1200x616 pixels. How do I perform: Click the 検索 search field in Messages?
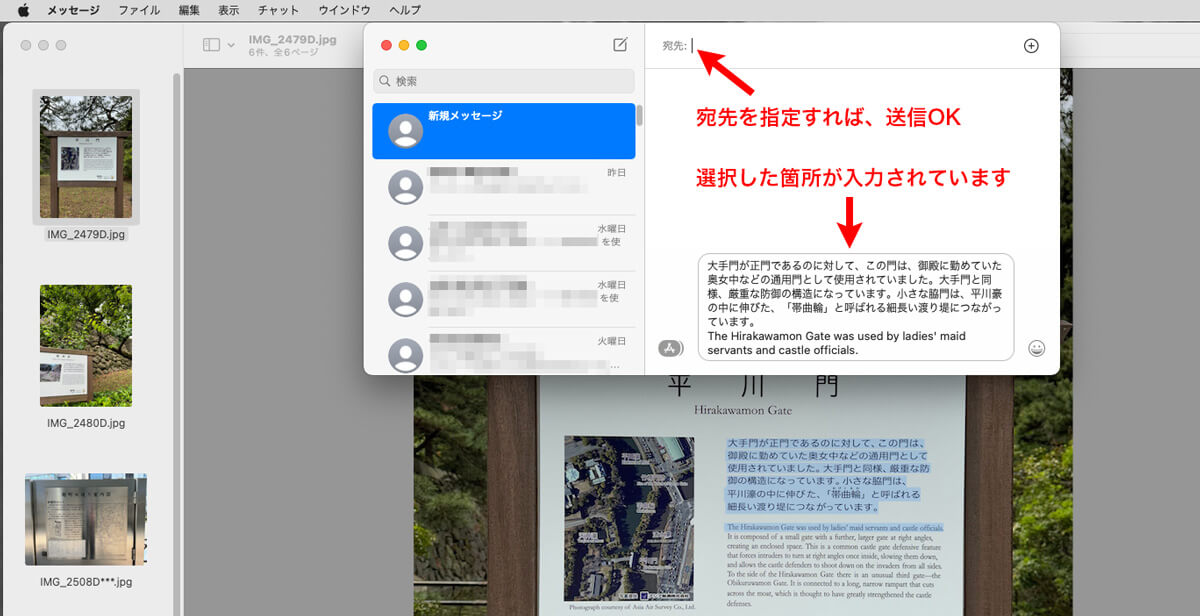[504, 81]
